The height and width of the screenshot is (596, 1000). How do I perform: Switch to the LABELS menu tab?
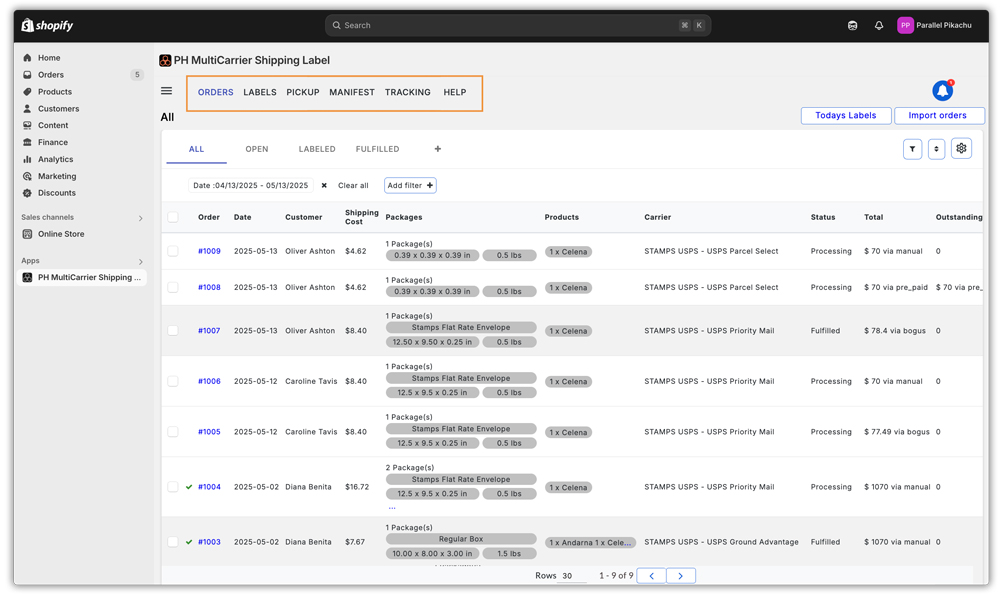[260, 92]
